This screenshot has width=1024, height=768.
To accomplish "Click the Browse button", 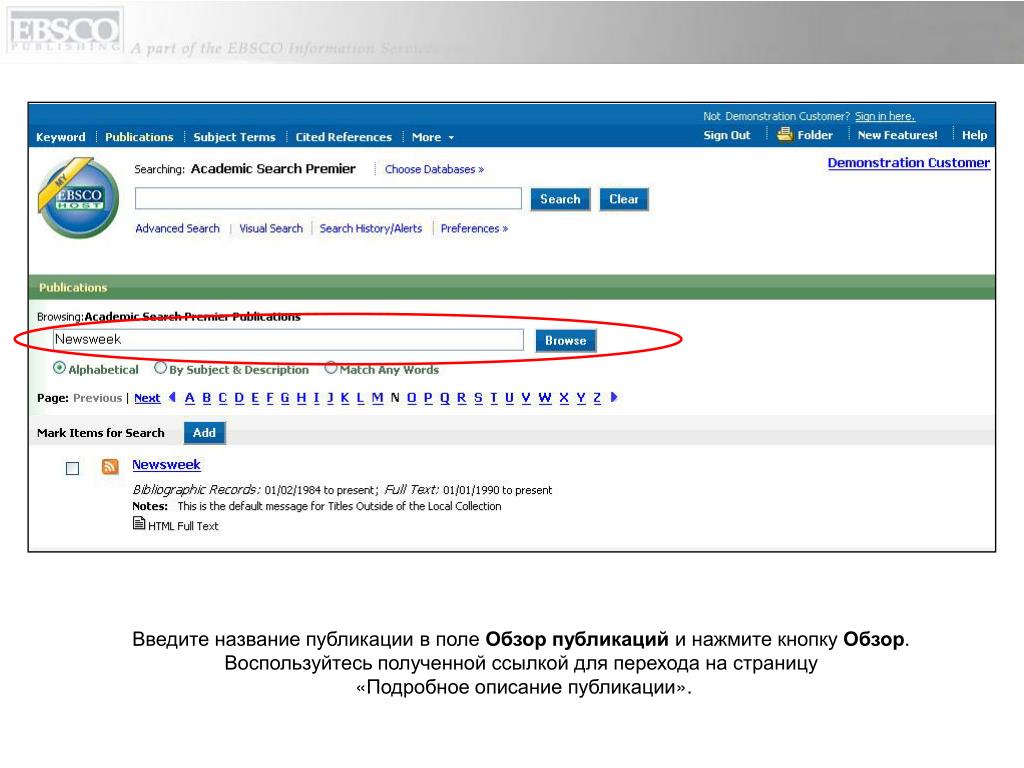I will click(566, 341).
